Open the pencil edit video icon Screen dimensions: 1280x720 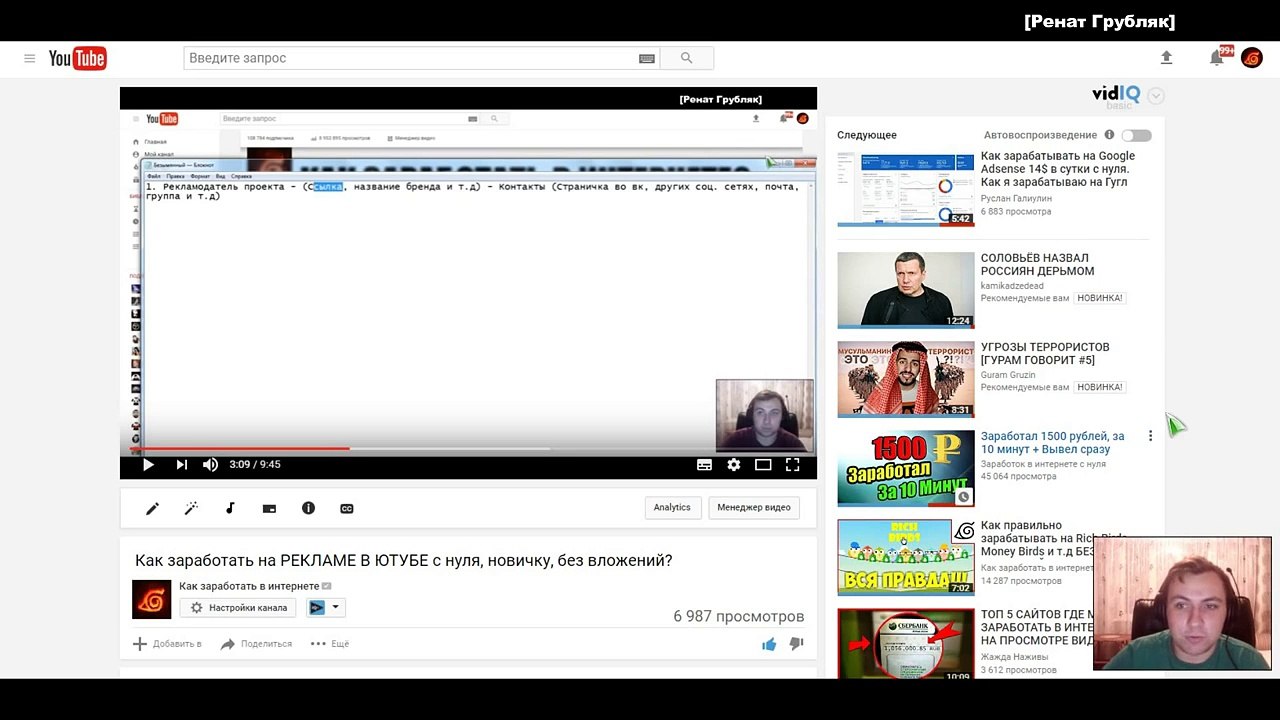[152, 508]
